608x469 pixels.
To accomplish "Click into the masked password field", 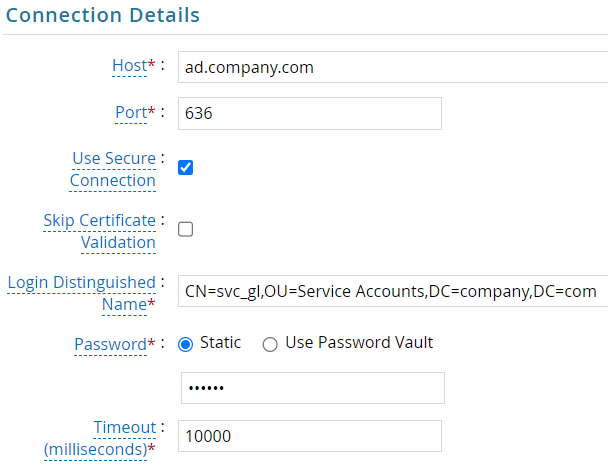I will (313, 388).
